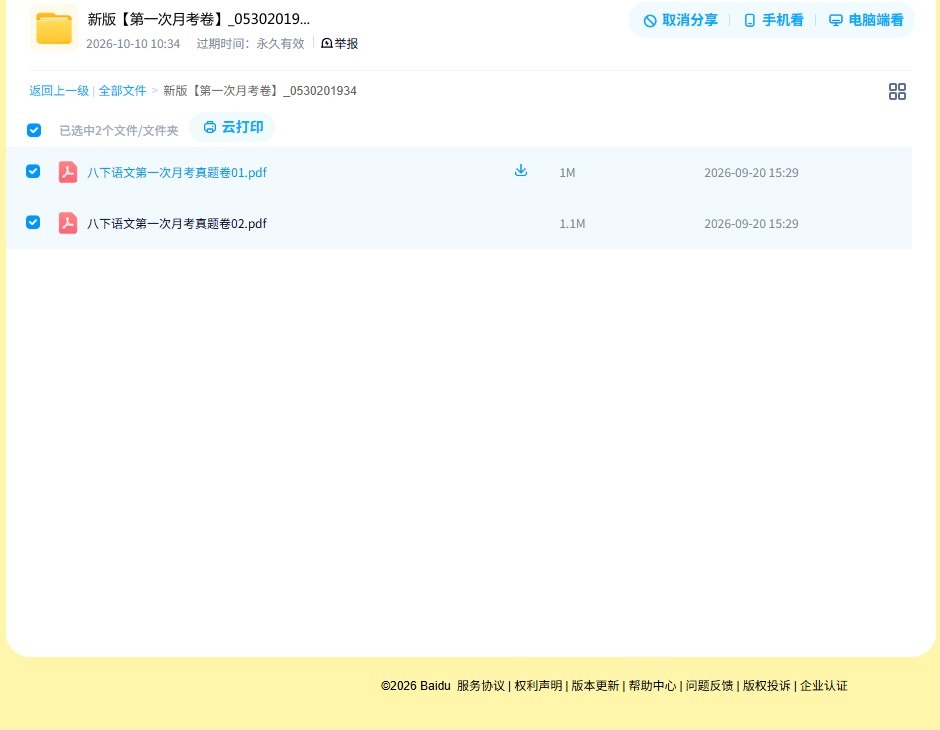Start 云打印 cloud printing
This screenshot has width=940, height=730.
(x=233, y=127)
